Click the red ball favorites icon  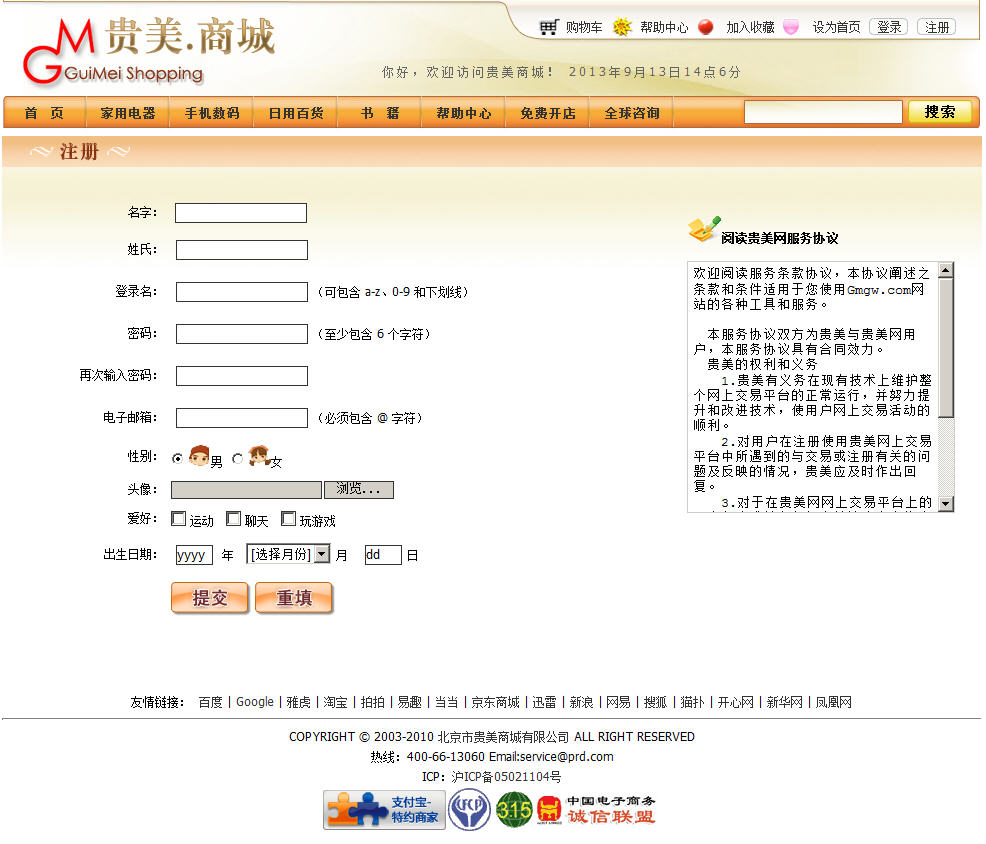[x=706, y=27]
